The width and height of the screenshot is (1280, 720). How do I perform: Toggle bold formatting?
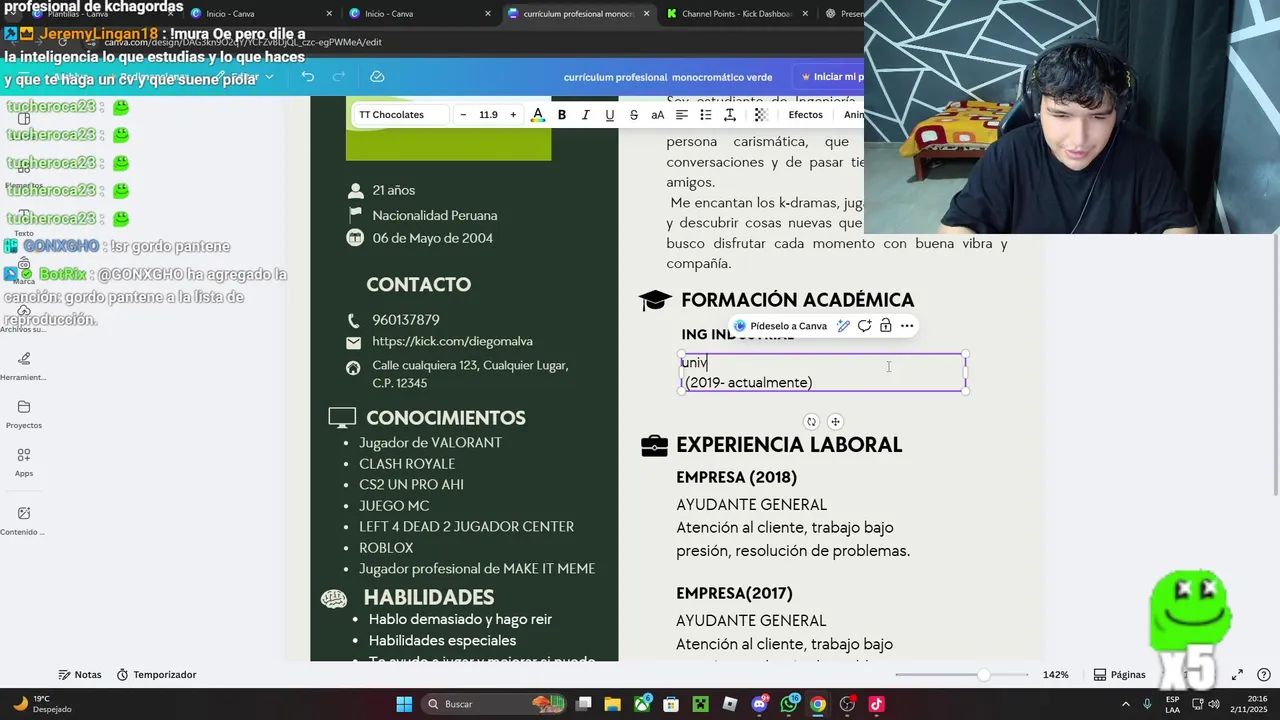click(562, 115)
